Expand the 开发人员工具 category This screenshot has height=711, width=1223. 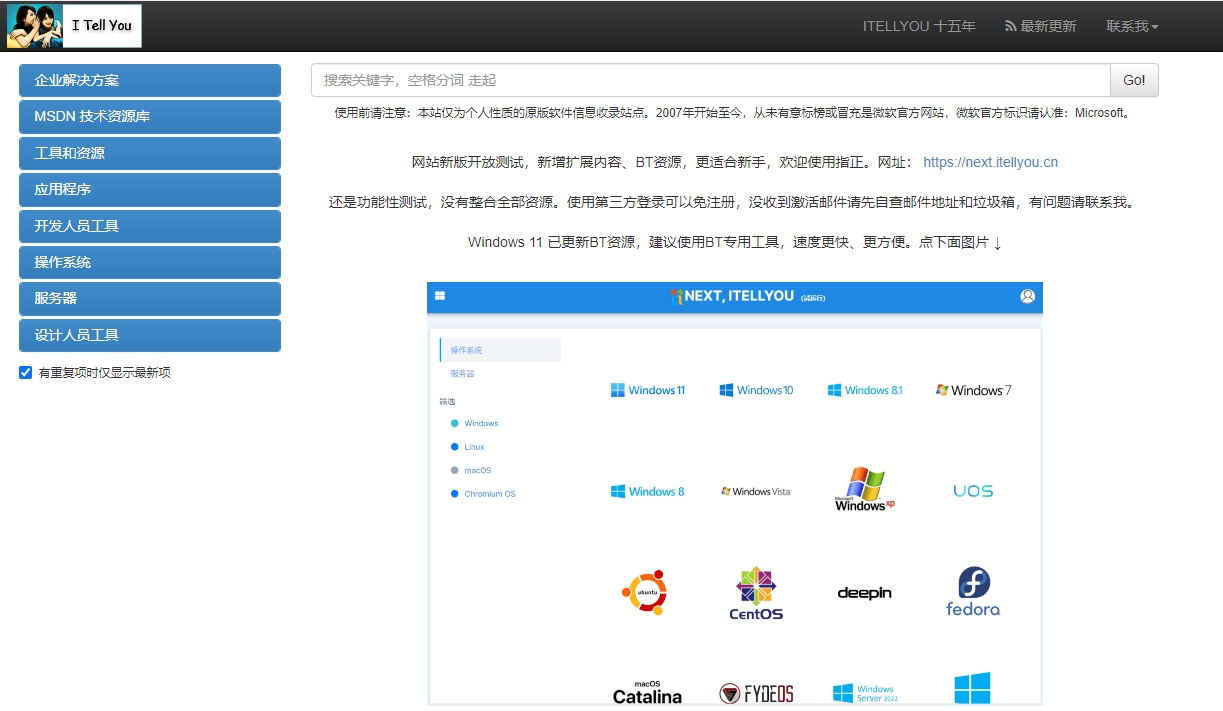click(150, 226)
